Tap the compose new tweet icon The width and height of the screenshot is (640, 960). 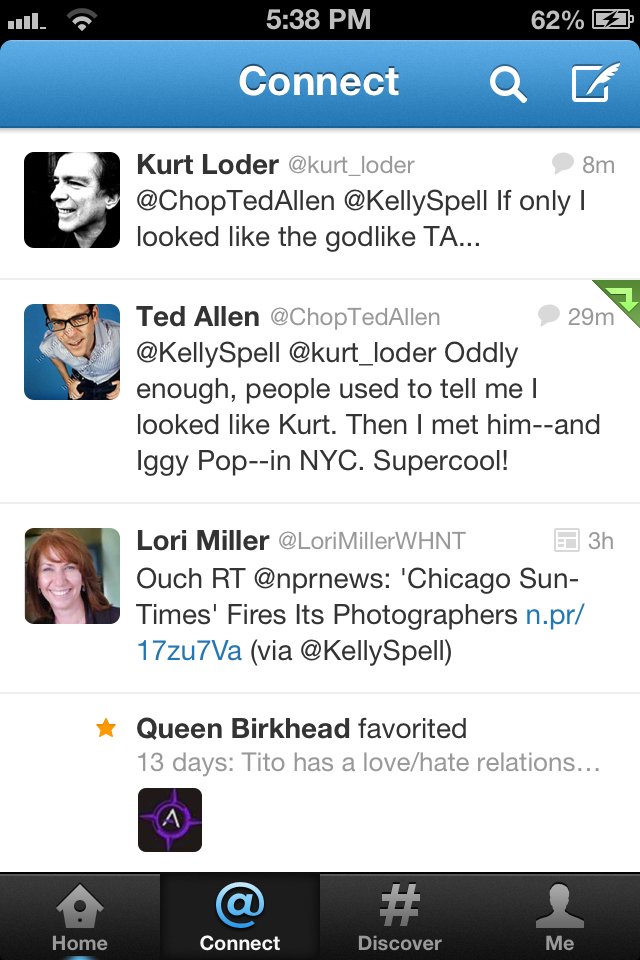[595, 84]
